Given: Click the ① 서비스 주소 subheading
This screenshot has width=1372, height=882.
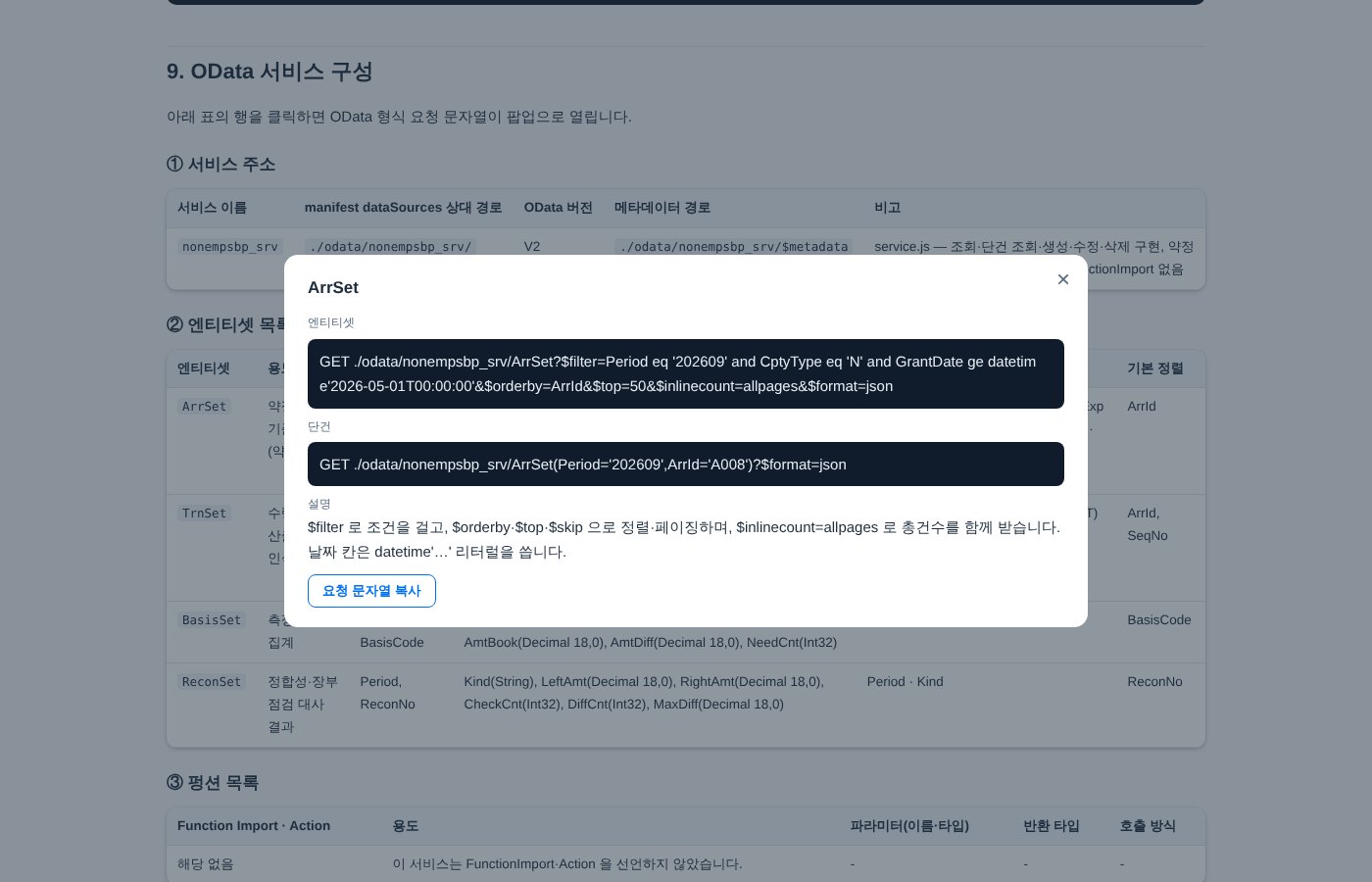Looking at the screenshot, I should tap(220, 164).
